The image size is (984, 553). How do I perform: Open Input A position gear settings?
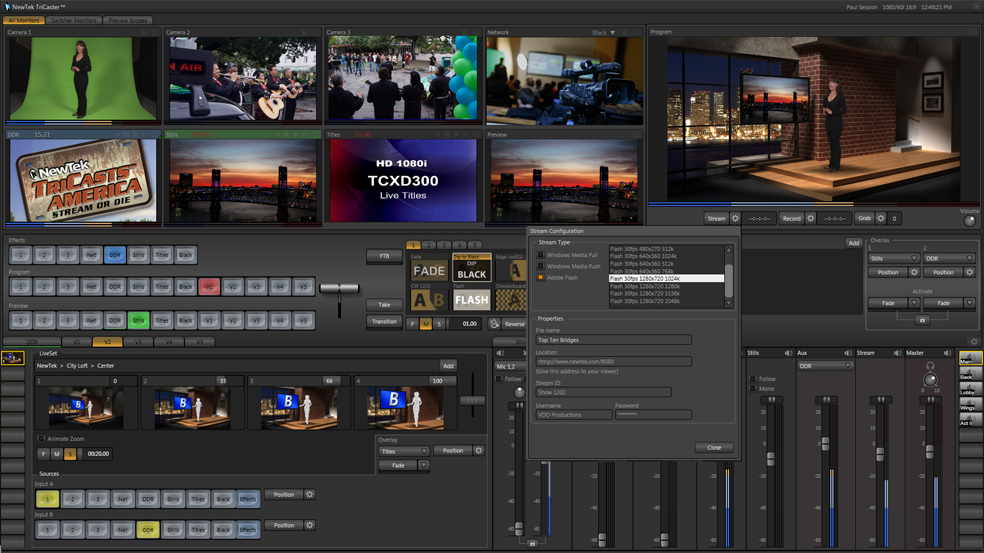click(x=310, y=495)
